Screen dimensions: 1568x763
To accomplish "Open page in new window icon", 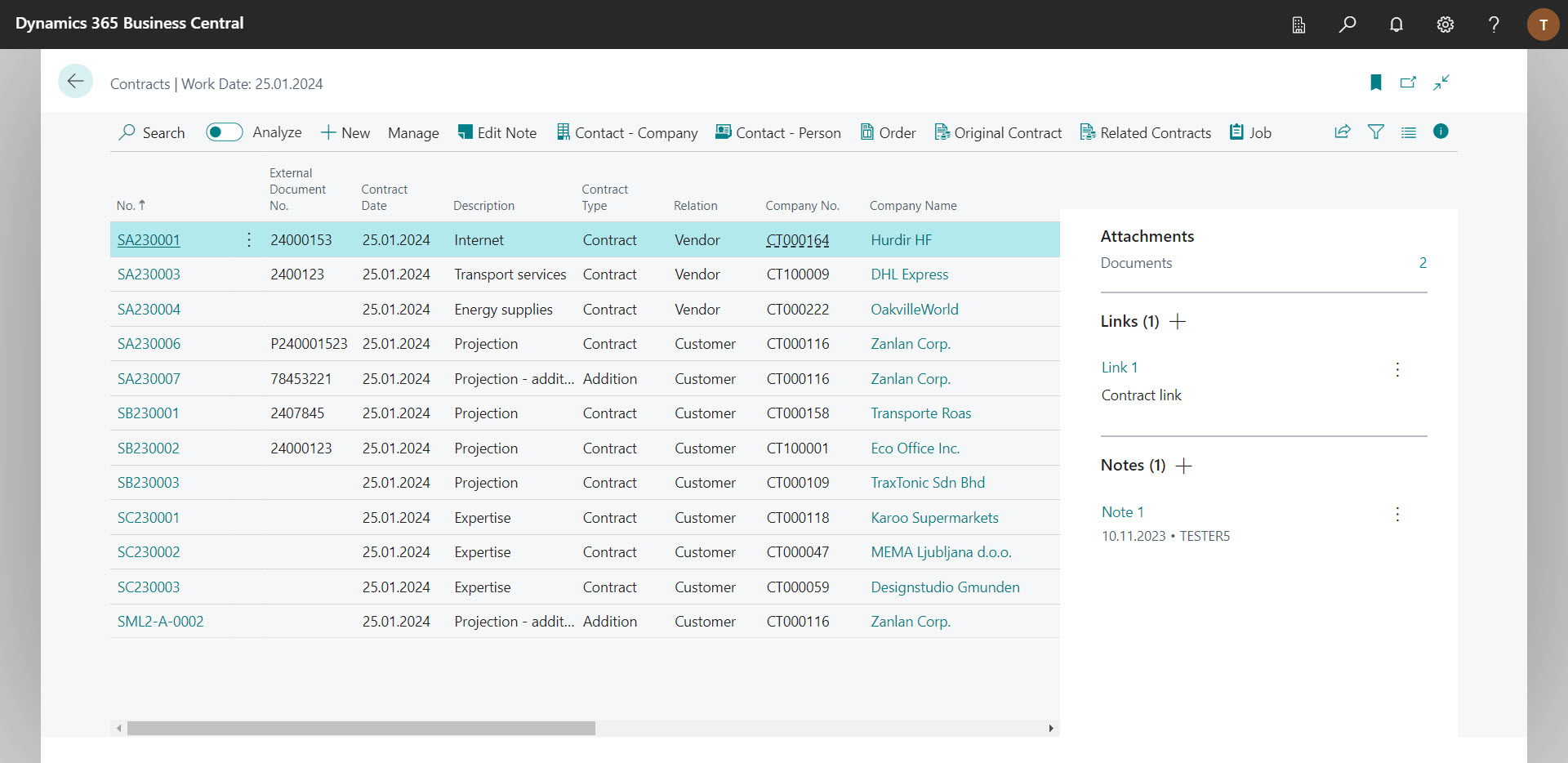I will tap(1408, 83).
